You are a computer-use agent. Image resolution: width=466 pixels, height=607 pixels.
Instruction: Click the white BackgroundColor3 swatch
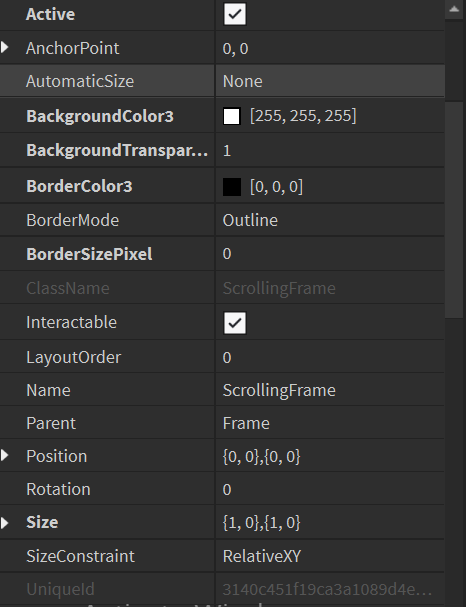tap(231, 116)
